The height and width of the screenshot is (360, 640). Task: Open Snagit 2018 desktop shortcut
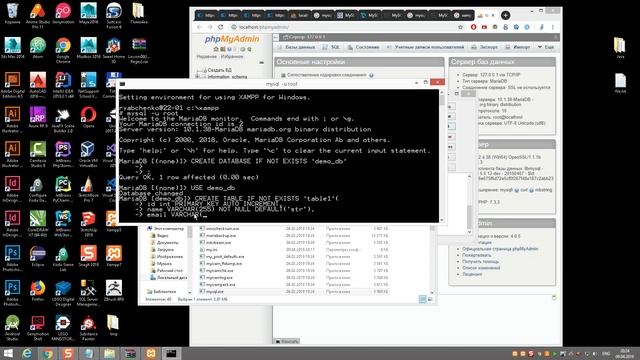(x=88, y=256)
